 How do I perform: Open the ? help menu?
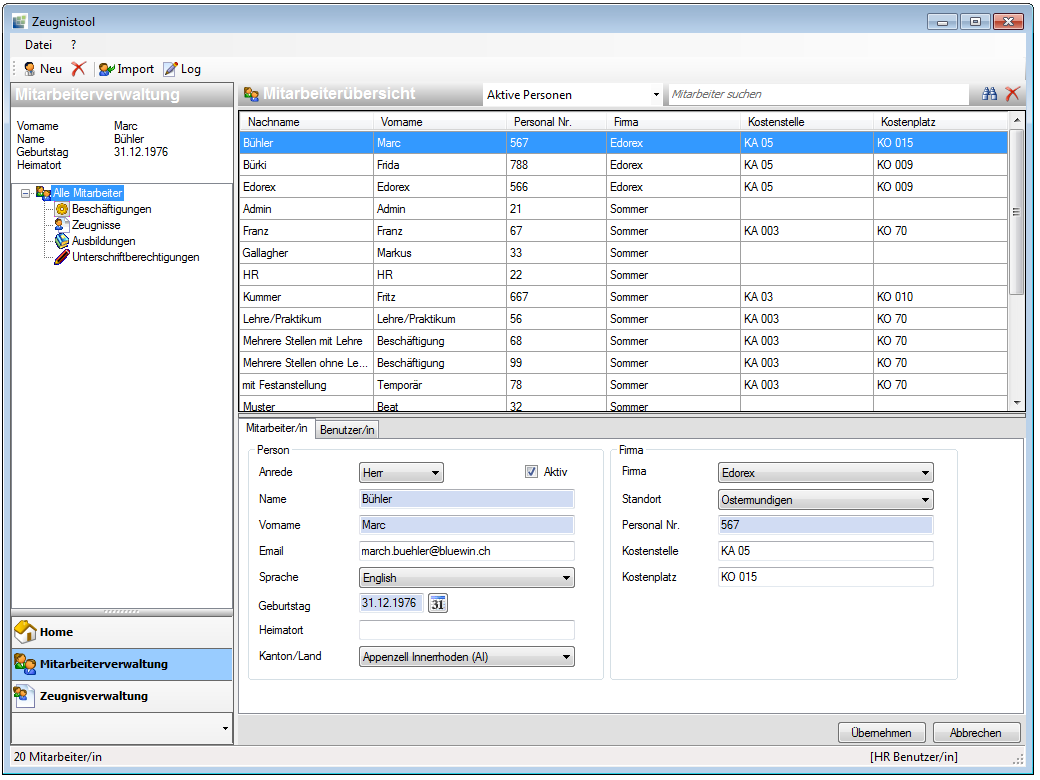74,45
